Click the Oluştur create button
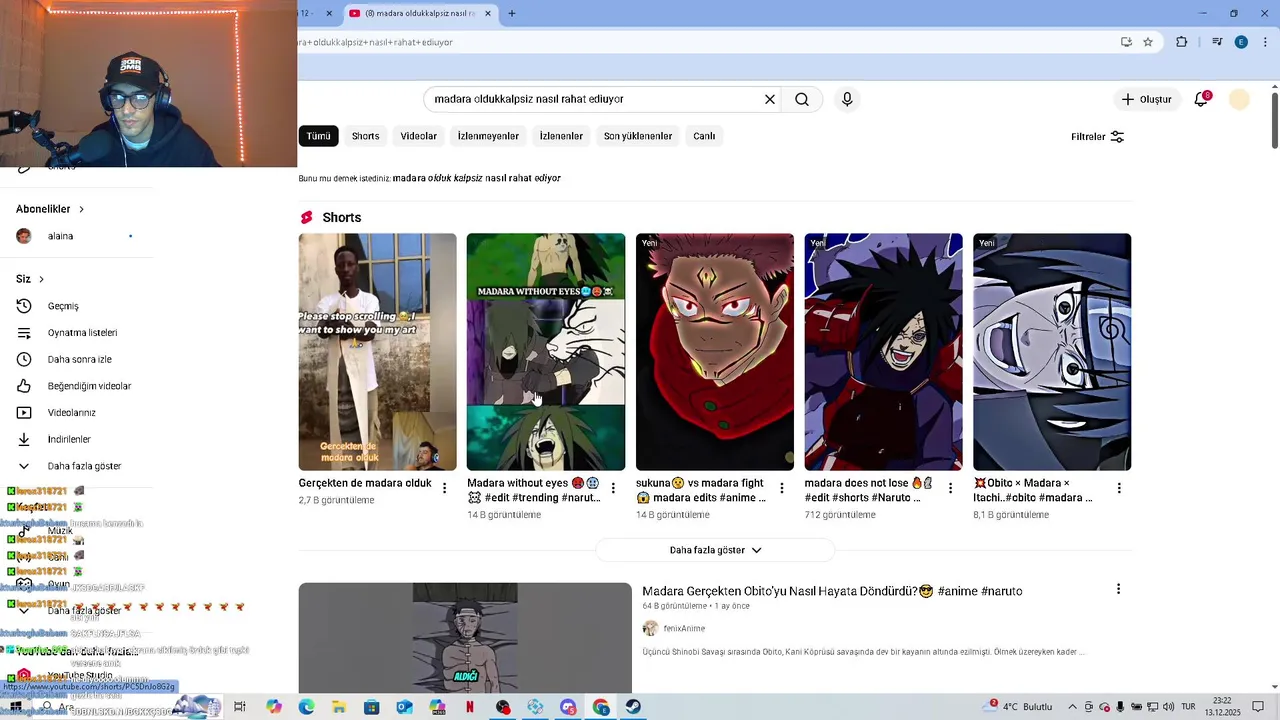Screen dimensions: 1280x720 [1146, 99]
